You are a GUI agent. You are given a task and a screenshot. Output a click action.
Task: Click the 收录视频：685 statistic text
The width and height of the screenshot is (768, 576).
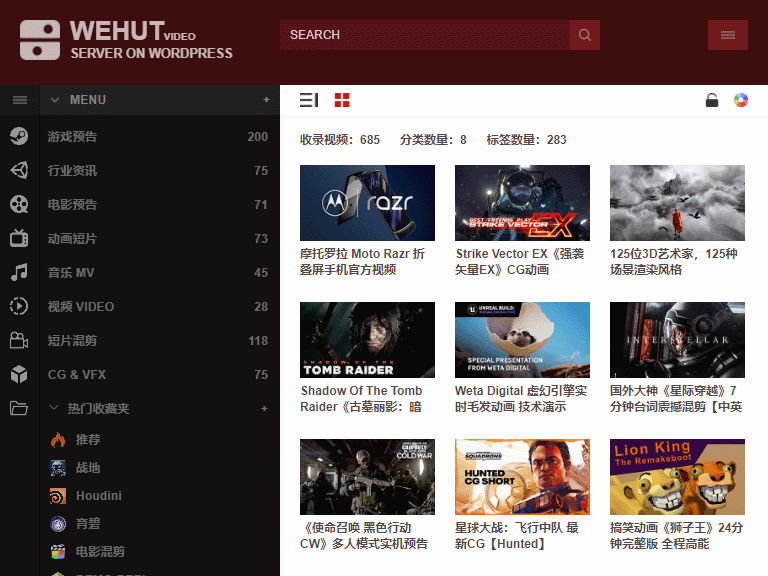coord(340,140)
